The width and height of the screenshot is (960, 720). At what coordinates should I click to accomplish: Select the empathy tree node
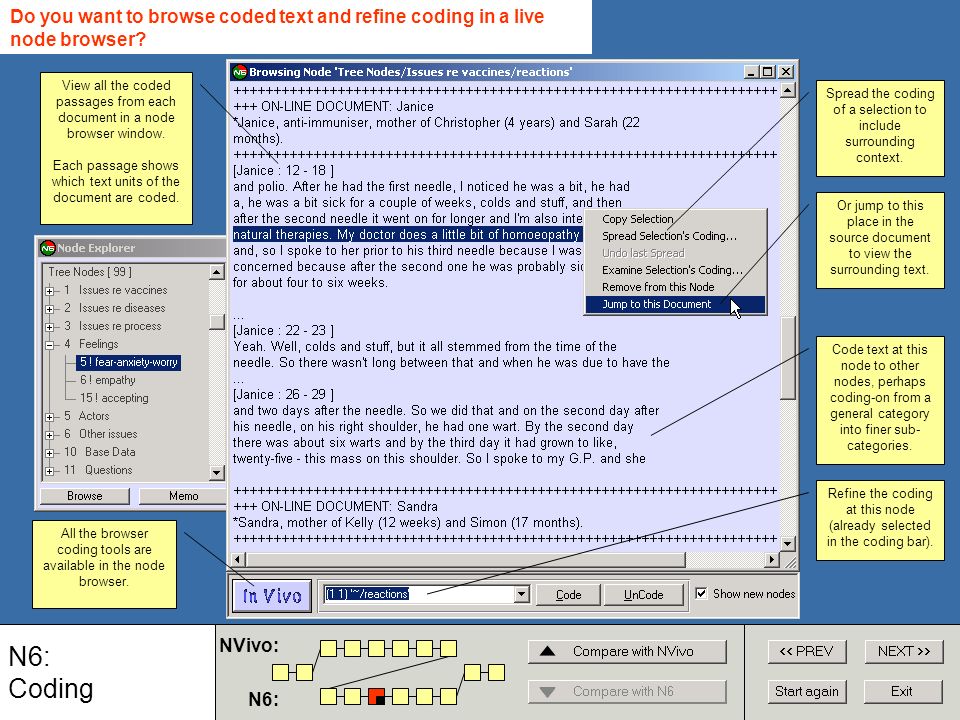pos(108,380)
